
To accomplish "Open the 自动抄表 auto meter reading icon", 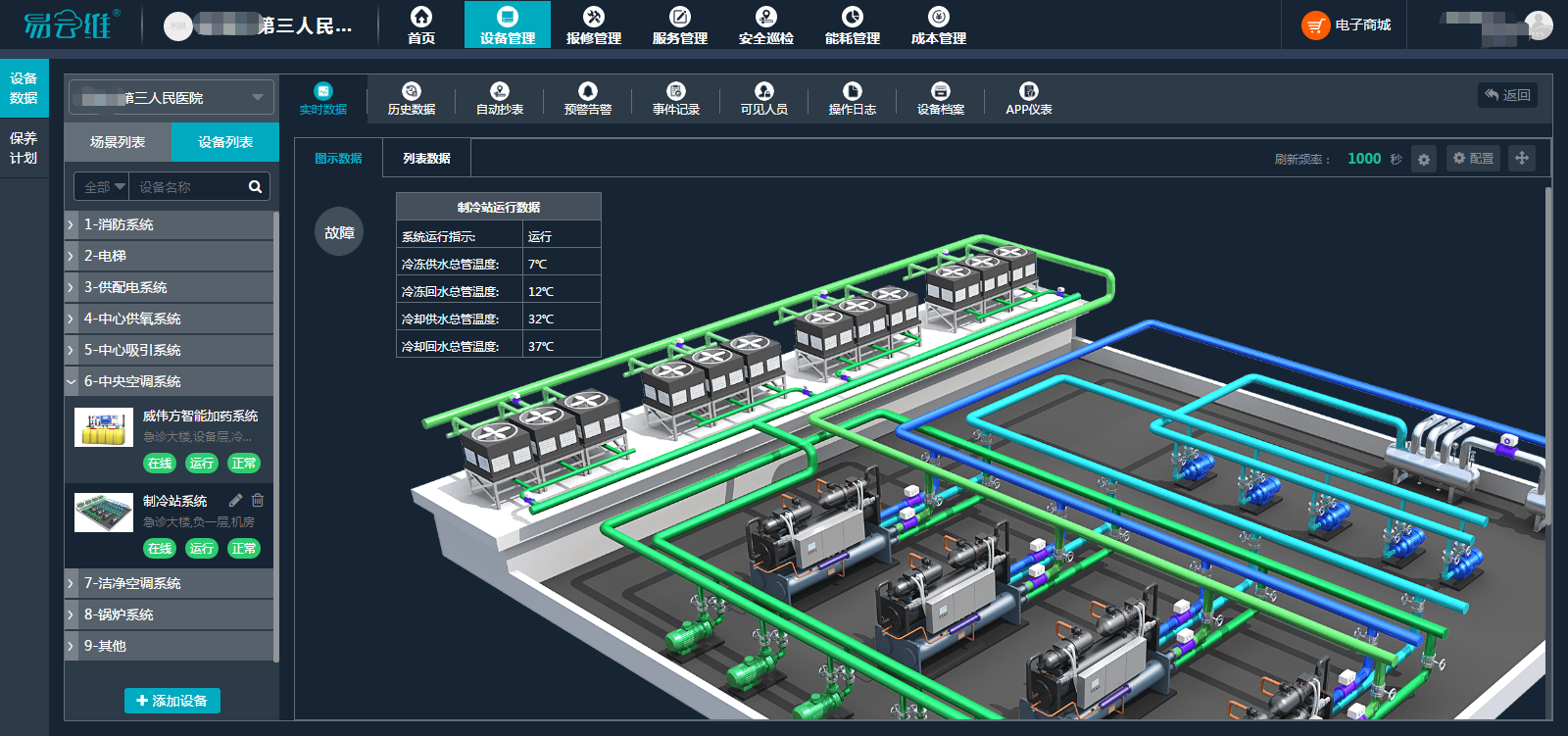I will click(500, 91).
